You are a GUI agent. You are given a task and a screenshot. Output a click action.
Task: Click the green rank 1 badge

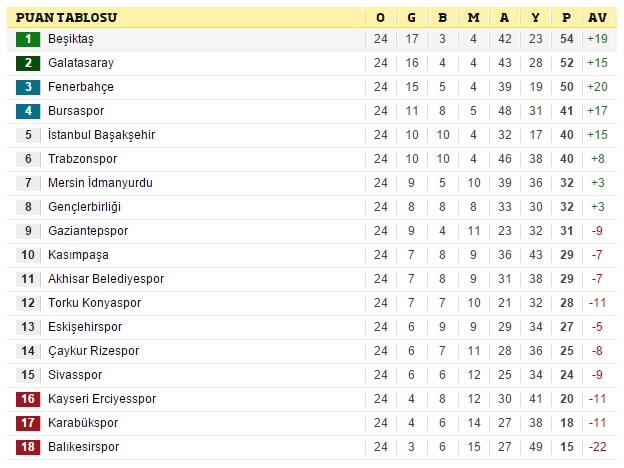click(28, 39)
